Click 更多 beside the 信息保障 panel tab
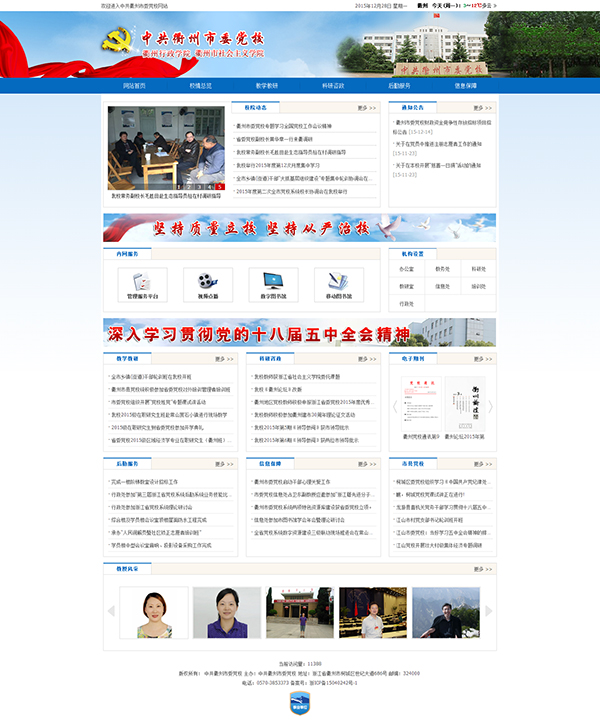The height and width of the screenshot is (727, 600). [367, 464]
